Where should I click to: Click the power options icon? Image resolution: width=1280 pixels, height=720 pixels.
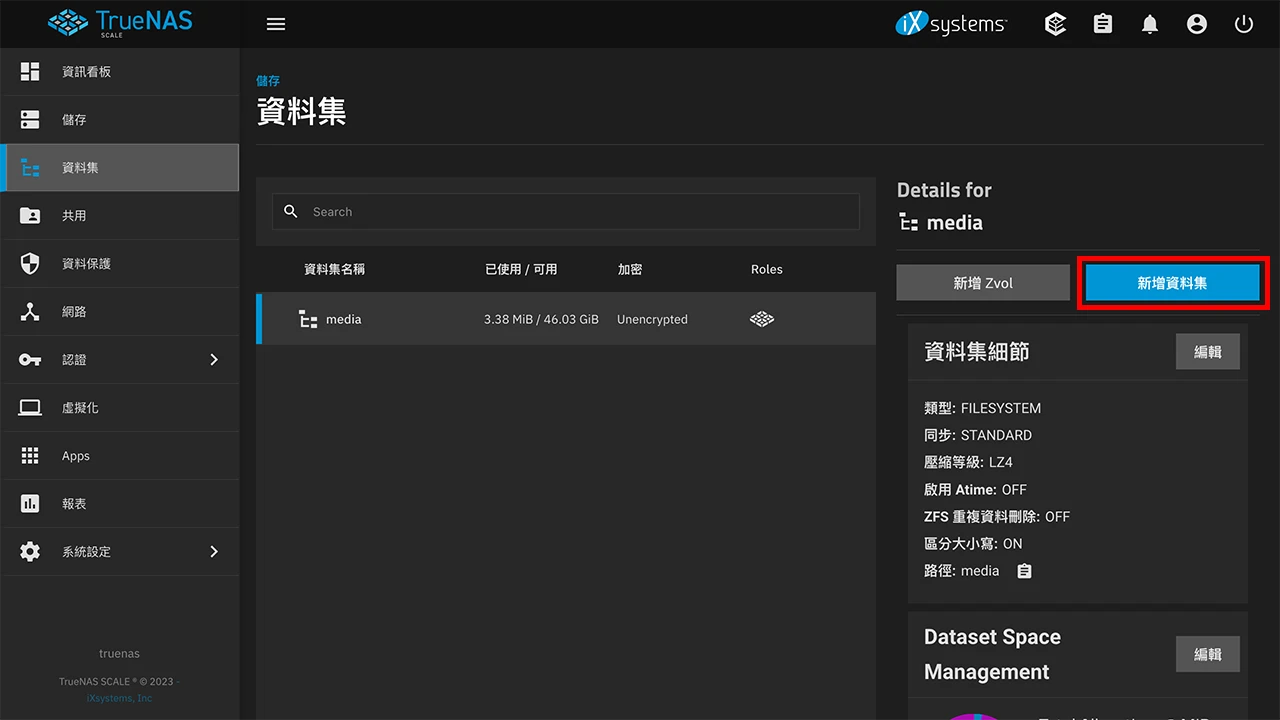[1243, 23]
